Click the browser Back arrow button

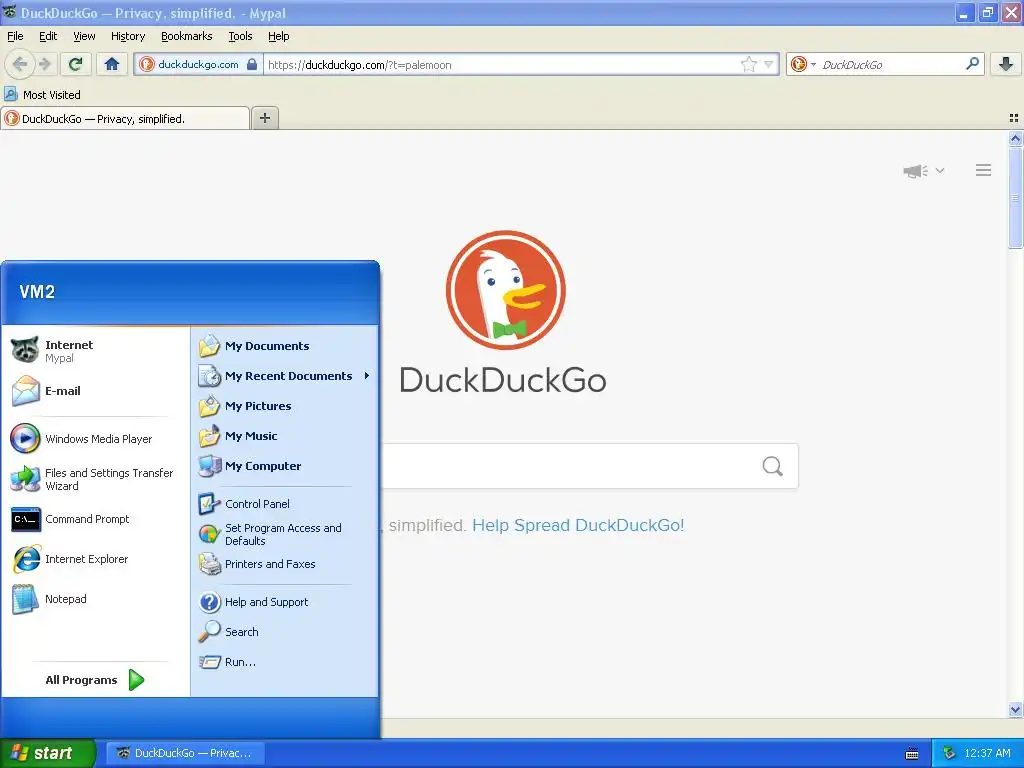point(20,64)
